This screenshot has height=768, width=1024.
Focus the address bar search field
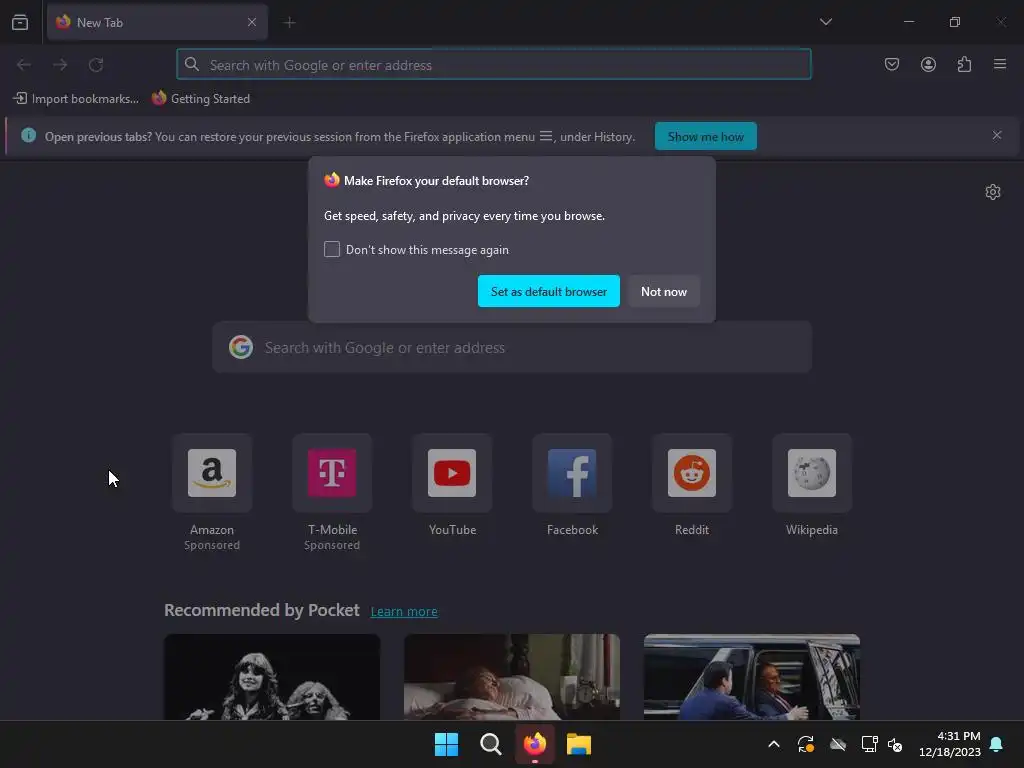pos(494,65)
